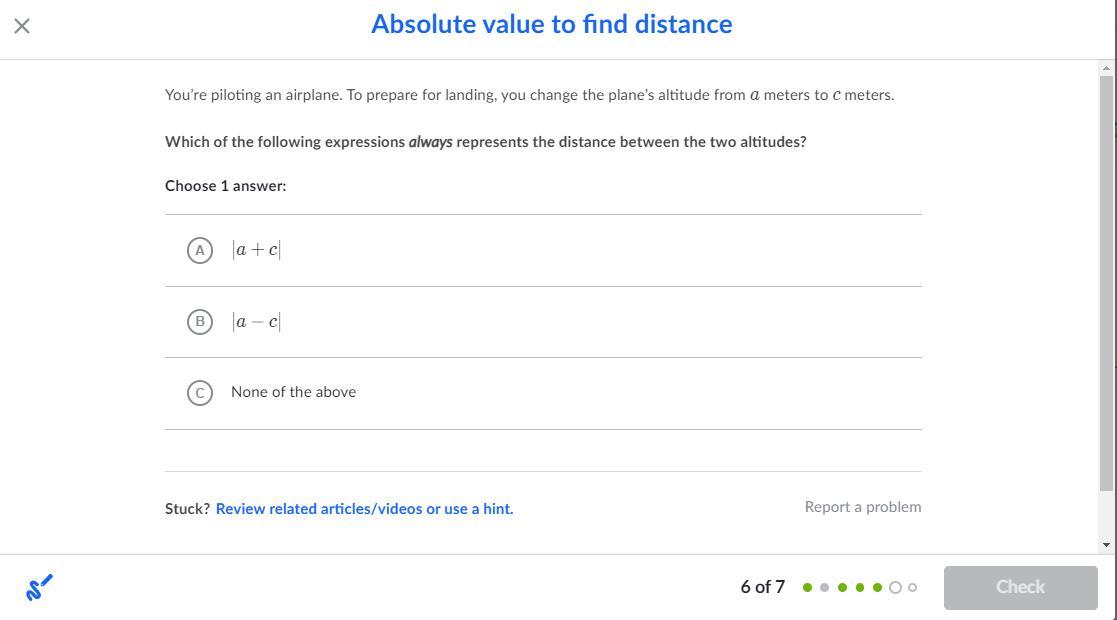The height and width of the screenshot is (620, 1117).
Task: Open the scratchpad drawing tool
Action: point(39,588)
